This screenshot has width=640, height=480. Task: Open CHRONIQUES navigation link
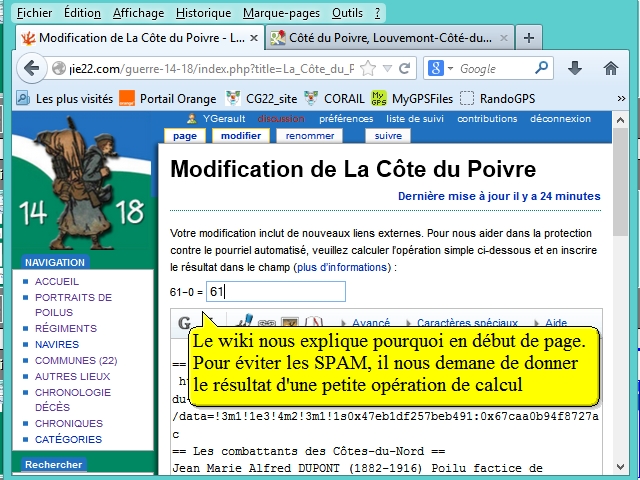click(69, 423)
